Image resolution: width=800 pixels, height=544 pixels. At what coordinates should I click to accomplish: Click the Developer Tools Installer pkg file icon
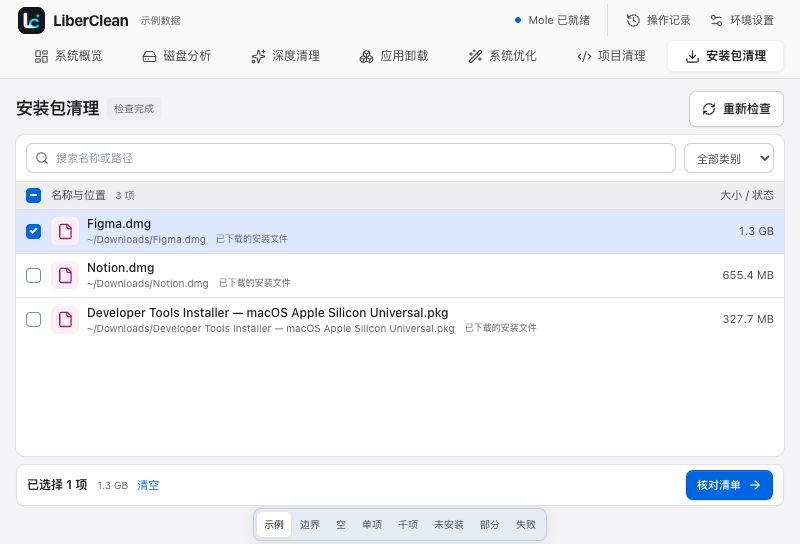click(65, 320)
